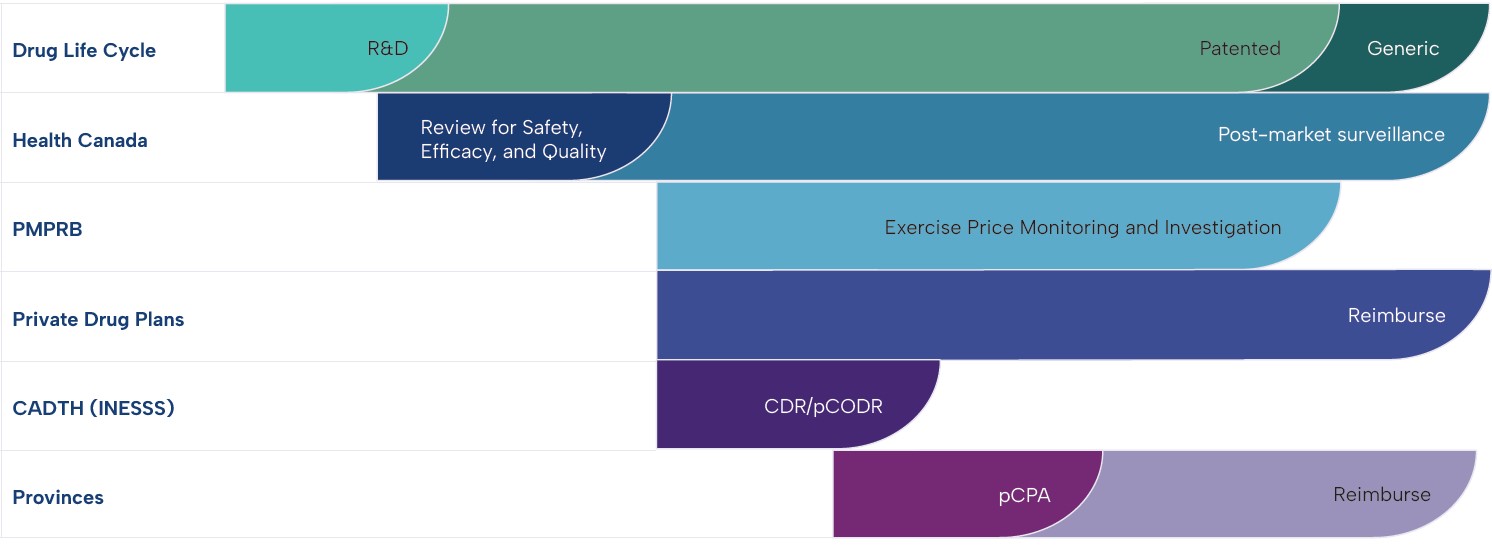The width and height of the screenshot is (1492, 546).
Task: Select the dark purple CDR/pCODR block
Action: 790,405
